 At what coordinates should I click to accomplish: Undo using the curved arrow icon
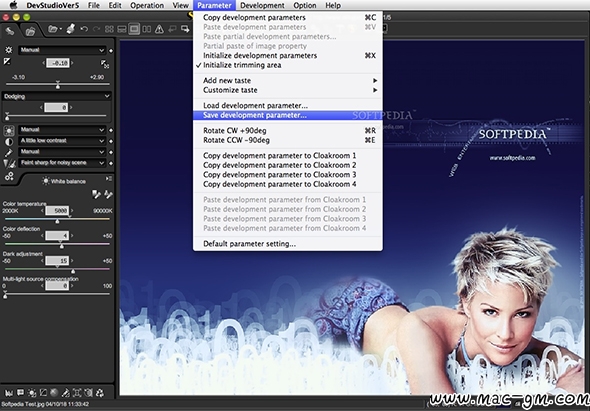coord(84,29)
